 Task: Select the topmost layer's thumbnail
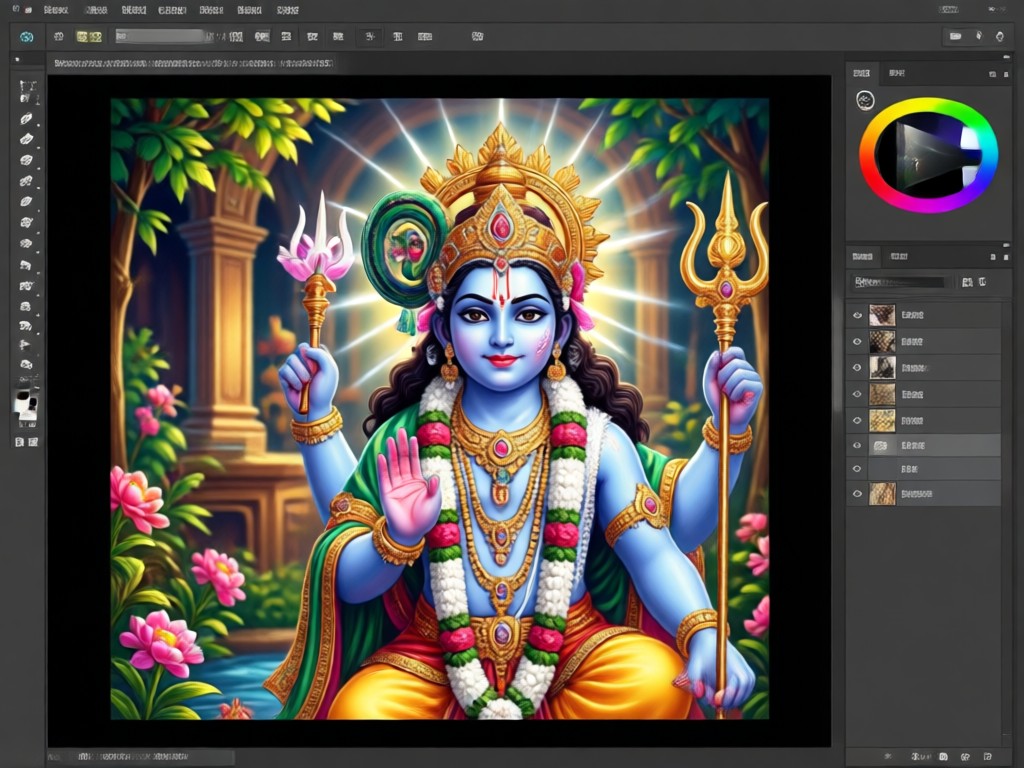click(882, 315)
